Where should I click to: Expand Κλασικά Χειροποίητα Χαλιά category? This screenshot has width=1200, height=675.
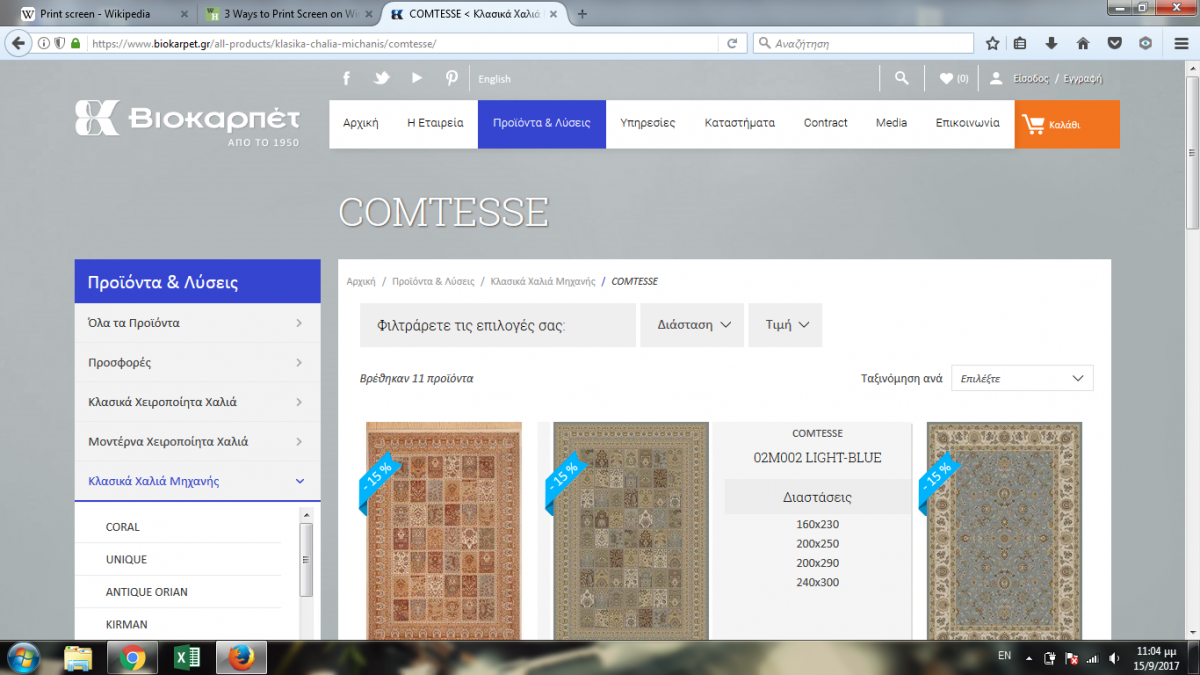(x=197, y=402)
